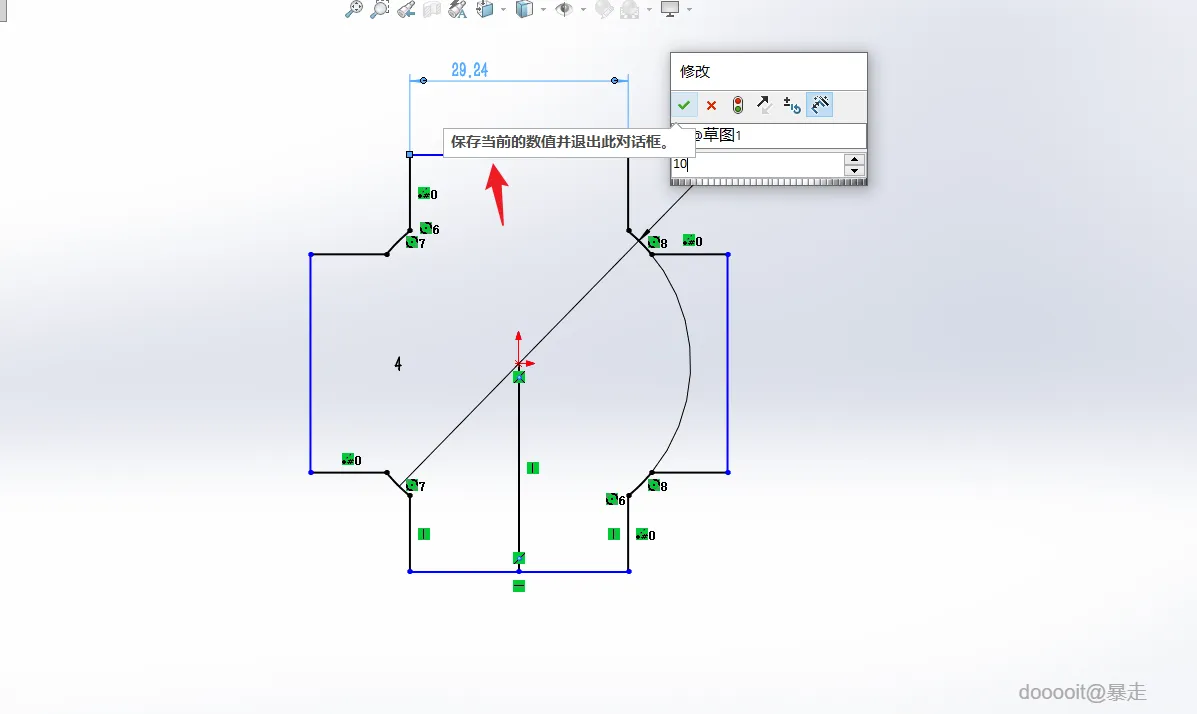Screen dimensions: 1197x714
Task: Click the thumbwheel under the value field
Action: (769, 182)
